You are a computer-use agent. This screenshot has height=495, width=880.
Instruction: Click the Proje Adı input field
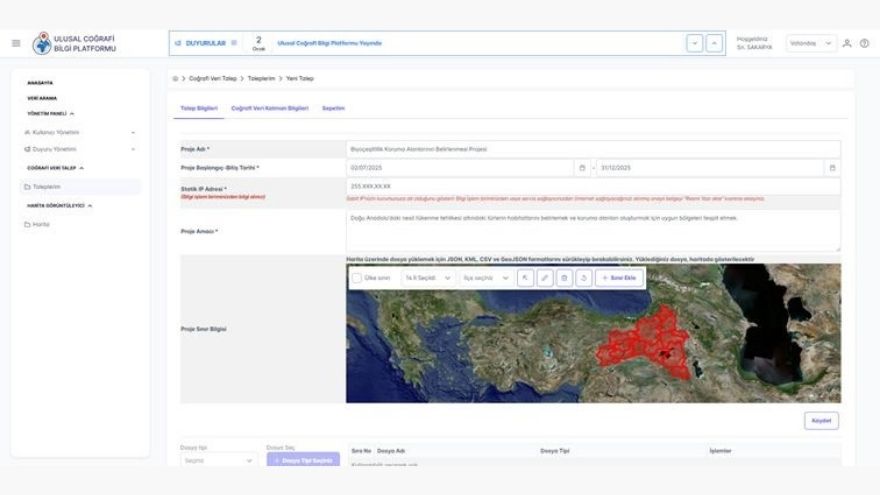[x=593, y=149]
